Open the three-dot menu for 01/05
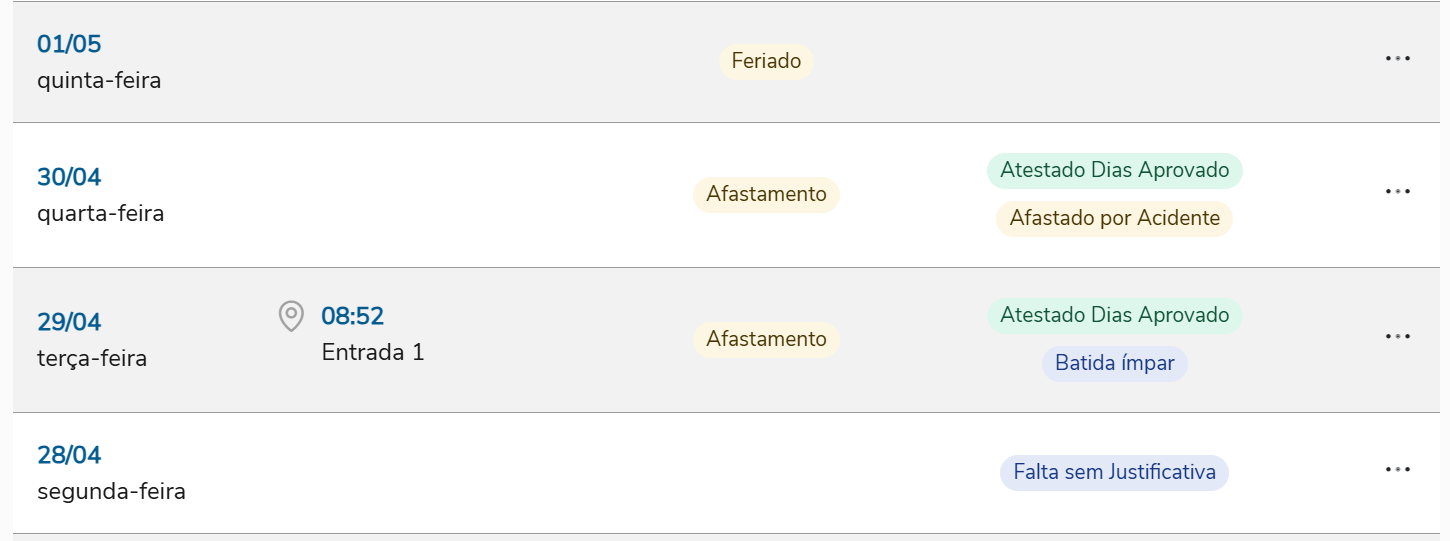Viewport: 1450px width, 541px height. coord(1397,59)
